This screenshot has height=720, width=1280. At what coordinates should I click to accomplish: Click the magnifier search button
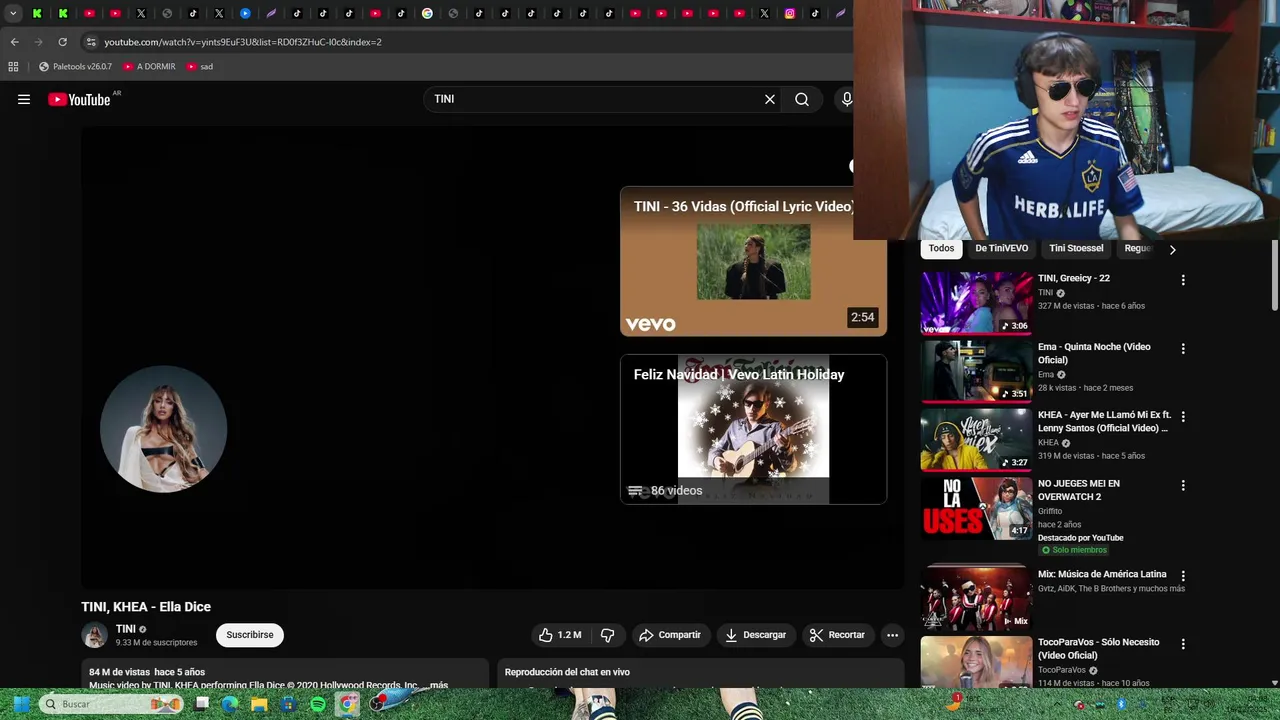[802, 99]
